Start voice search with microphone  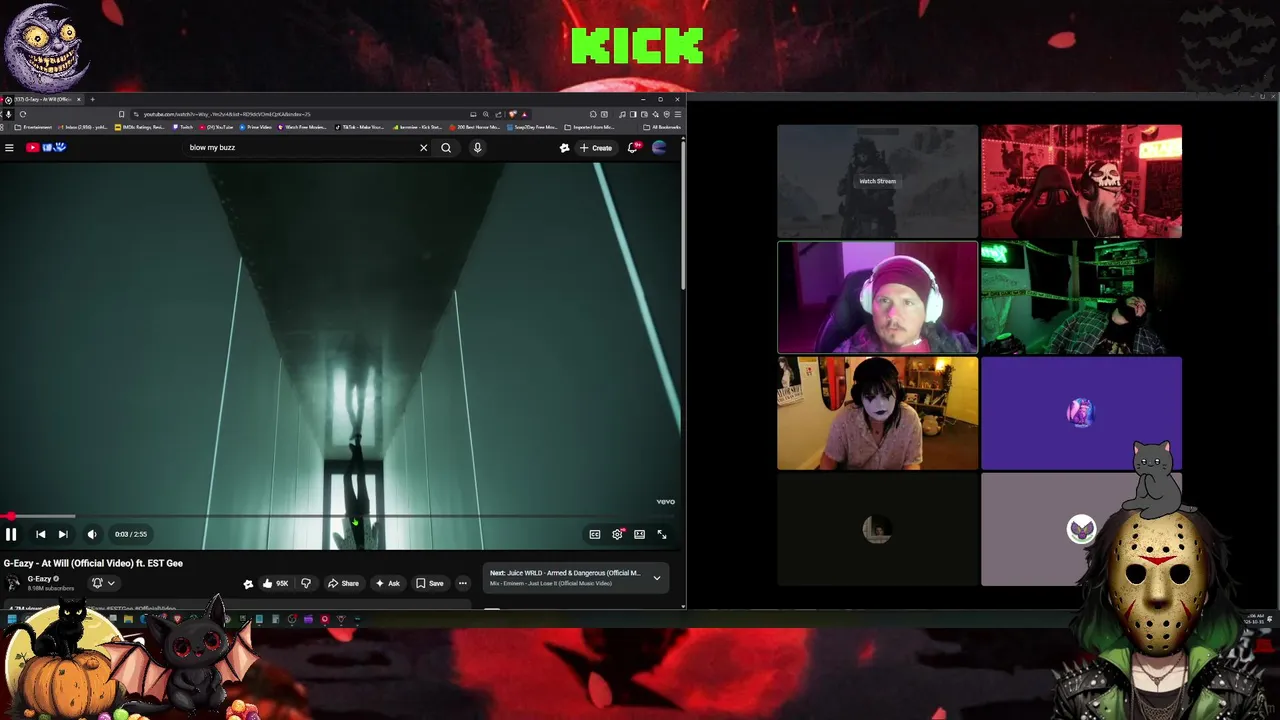click(477, 148)
